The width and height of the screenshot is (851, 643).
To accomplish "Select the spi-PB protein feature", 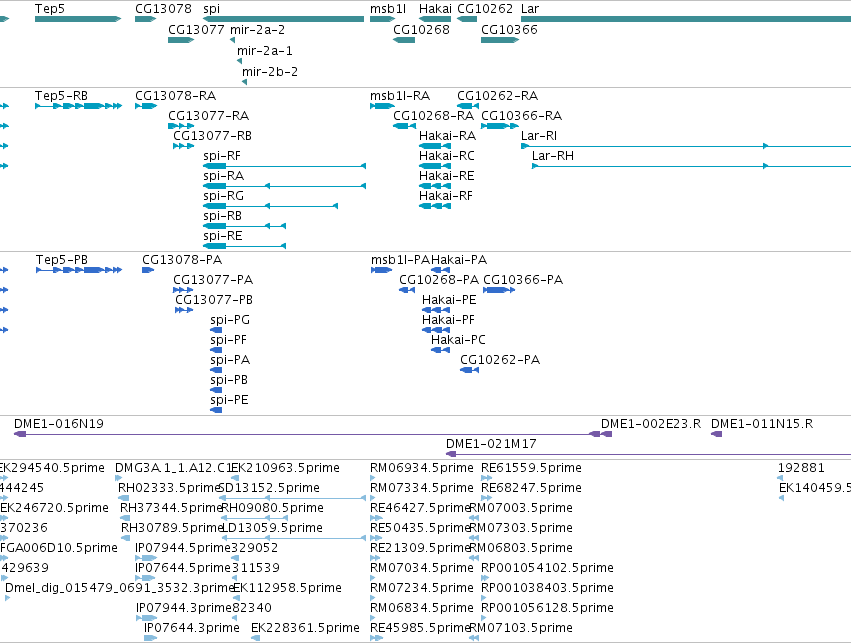I will point(216,390).
